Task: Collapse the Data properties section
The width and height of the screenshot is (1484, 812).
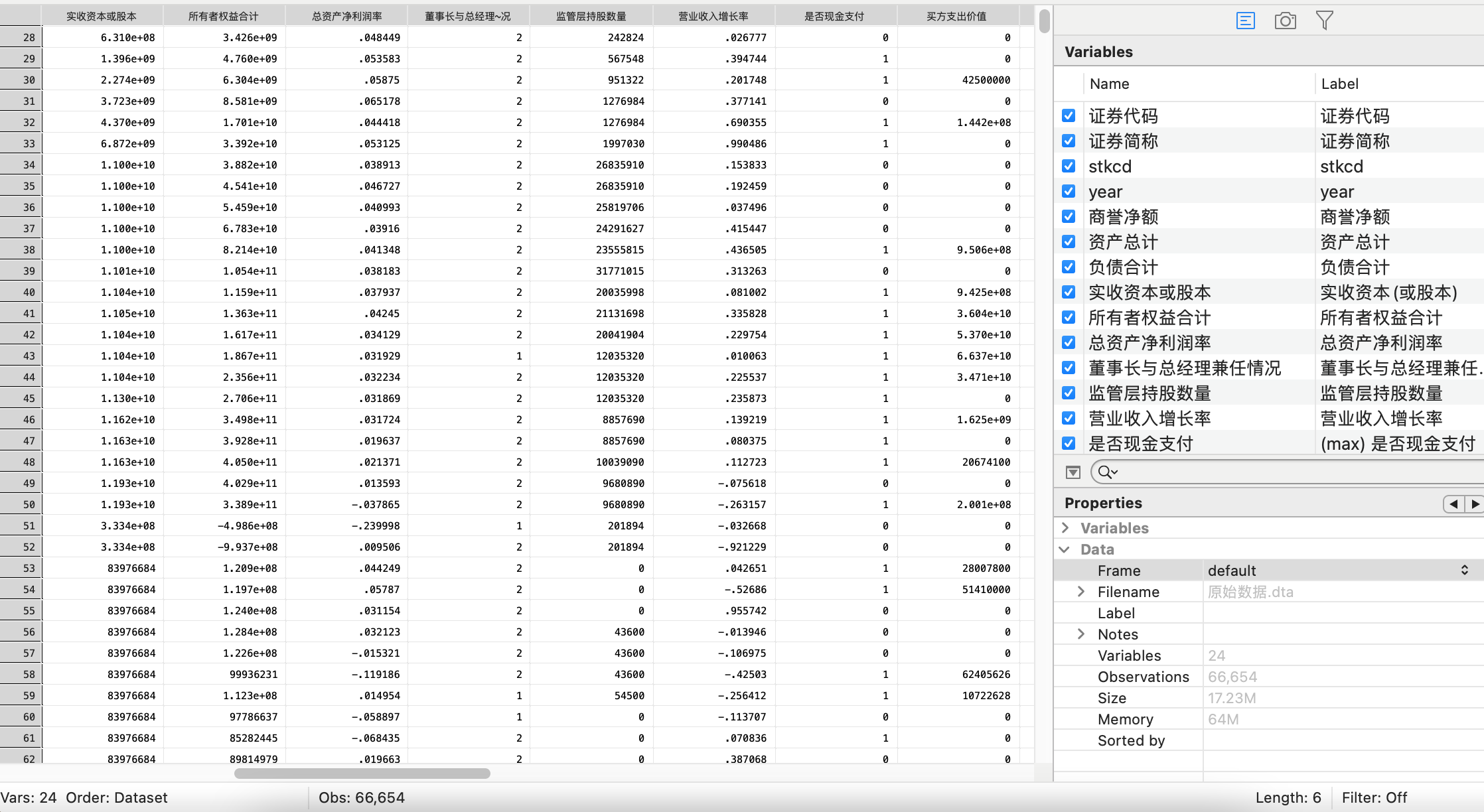Action: [1065, 549]
